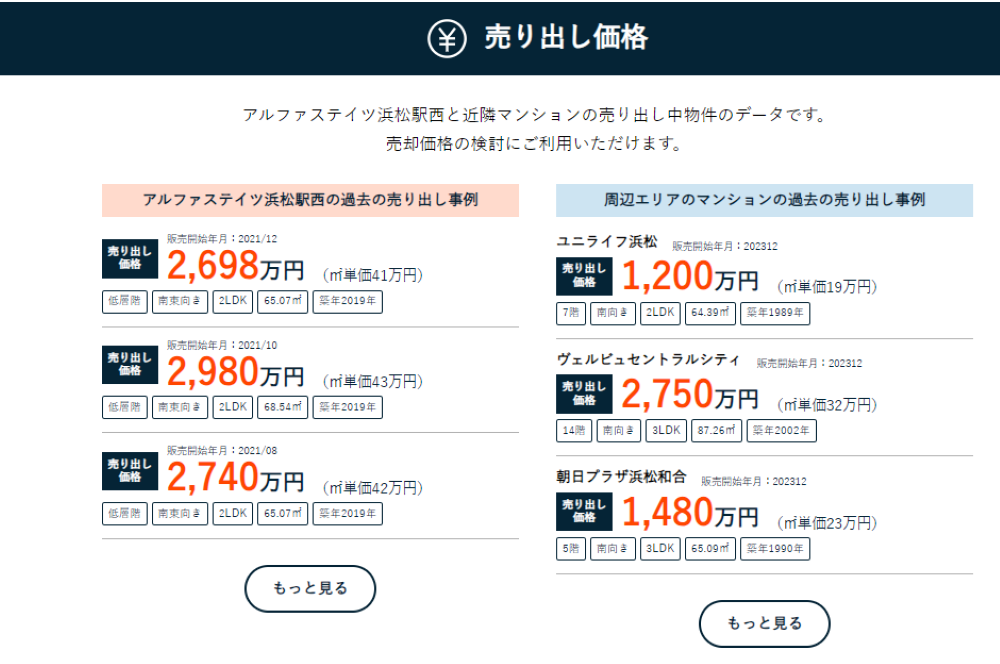Open the 朝日プラザ浜松和合 listing name
This screenshot has width=1000, height=664.
[621, 477]
